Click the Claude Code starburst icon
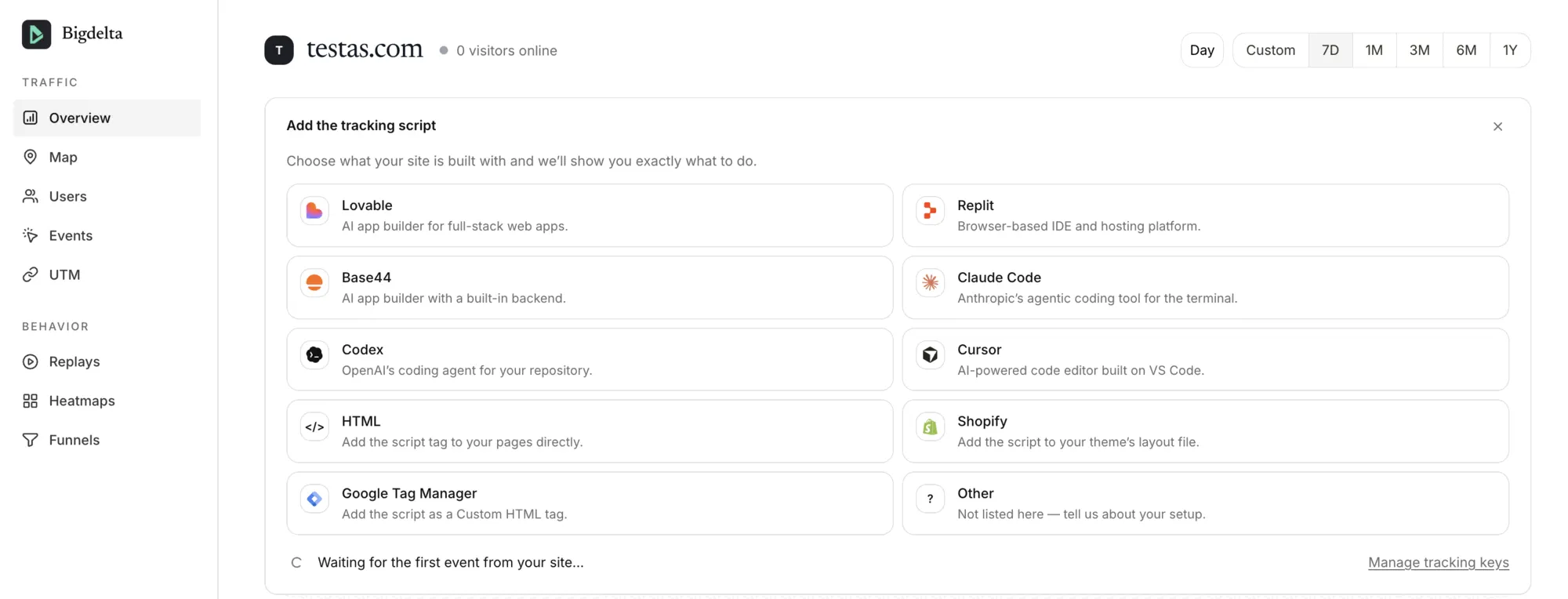Image resolution: width=1568 pixels, height=599 pixels. 930,283
